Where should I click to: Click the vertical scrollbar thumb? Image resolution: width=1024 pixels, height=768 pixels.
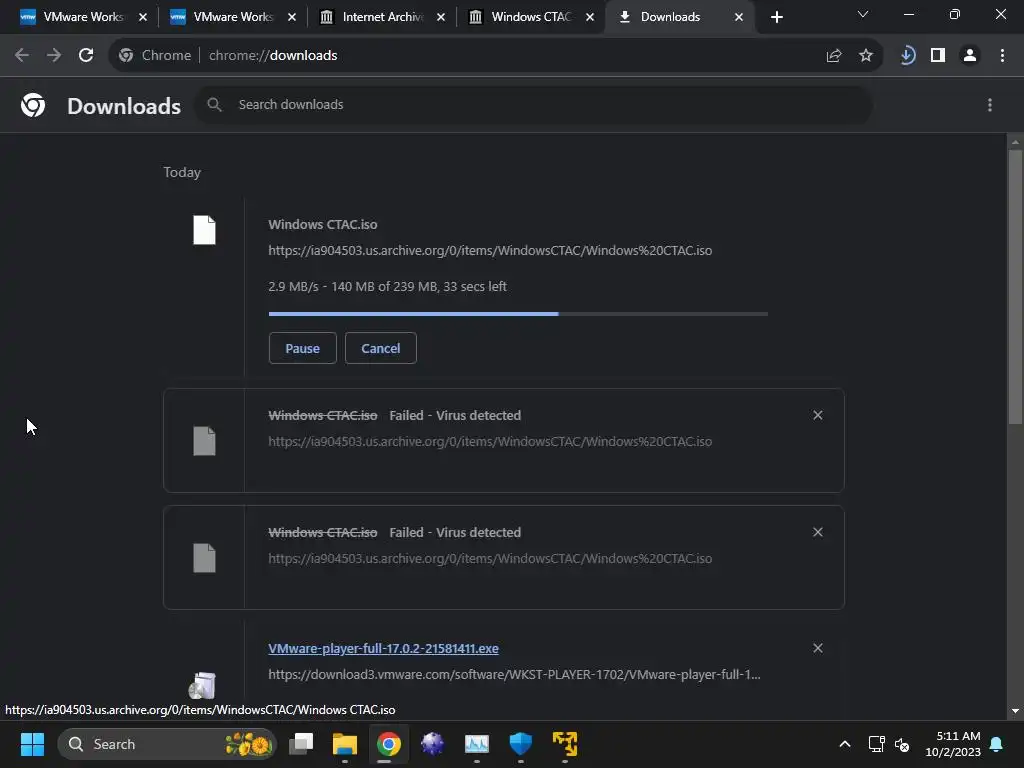coord(1015,287)
